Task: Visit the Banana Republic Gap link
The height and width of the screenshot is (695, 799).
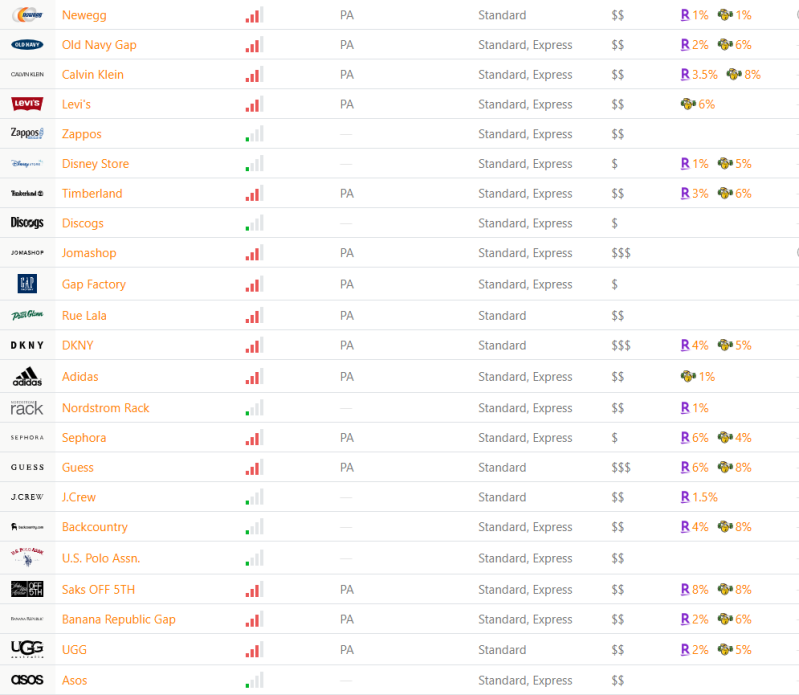Action: 119,620
